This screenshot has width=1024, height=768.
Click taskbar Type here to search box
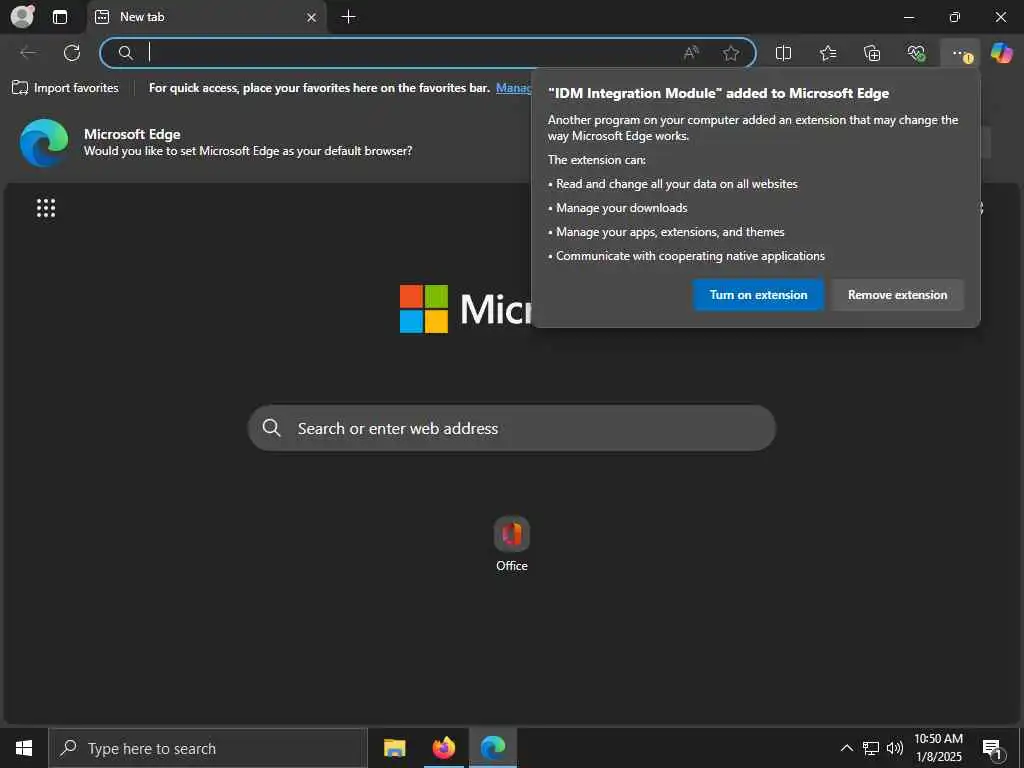click(208, 748)
